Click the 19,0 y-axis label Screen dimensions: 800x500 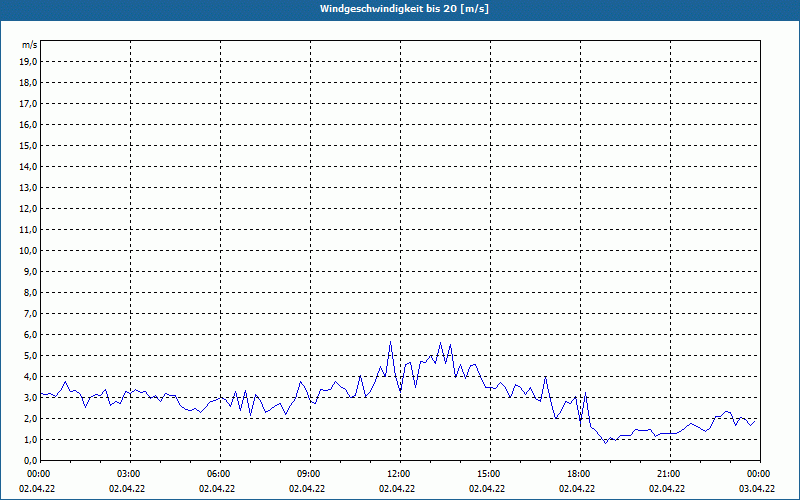pos(28,62)
